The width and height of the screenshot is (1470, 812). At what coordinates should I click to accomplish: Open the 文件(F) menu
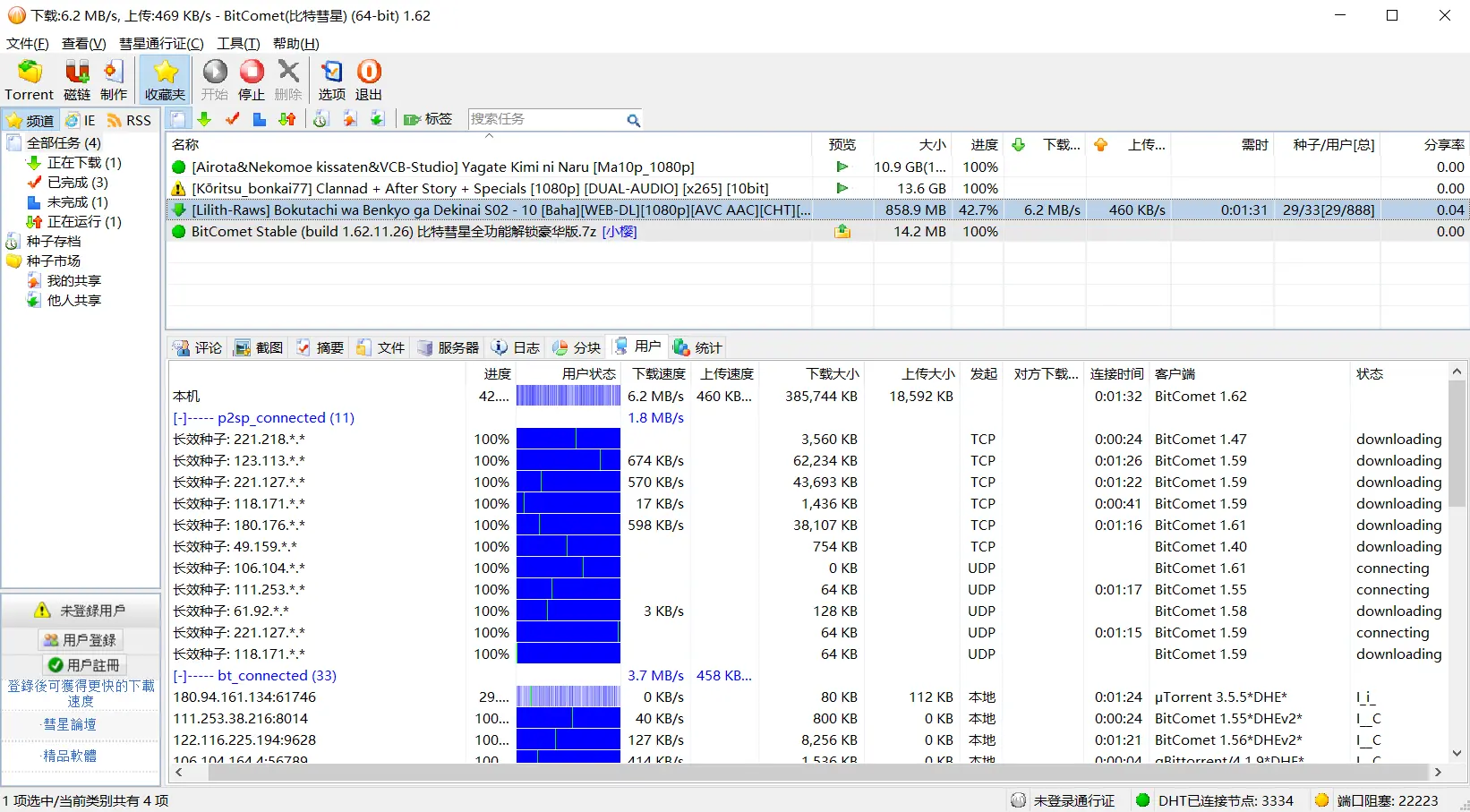point(28,43)
